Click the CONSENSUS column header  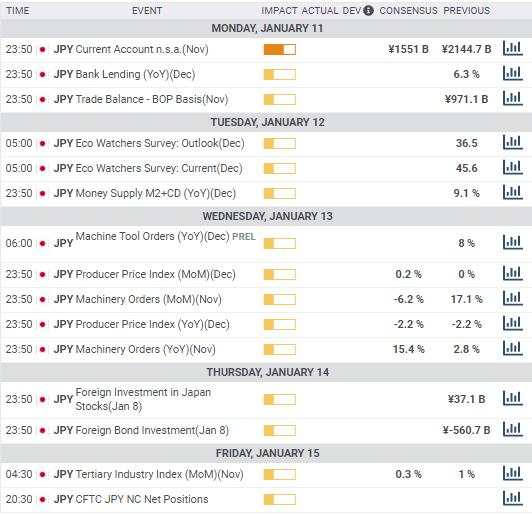click(408, 11)
